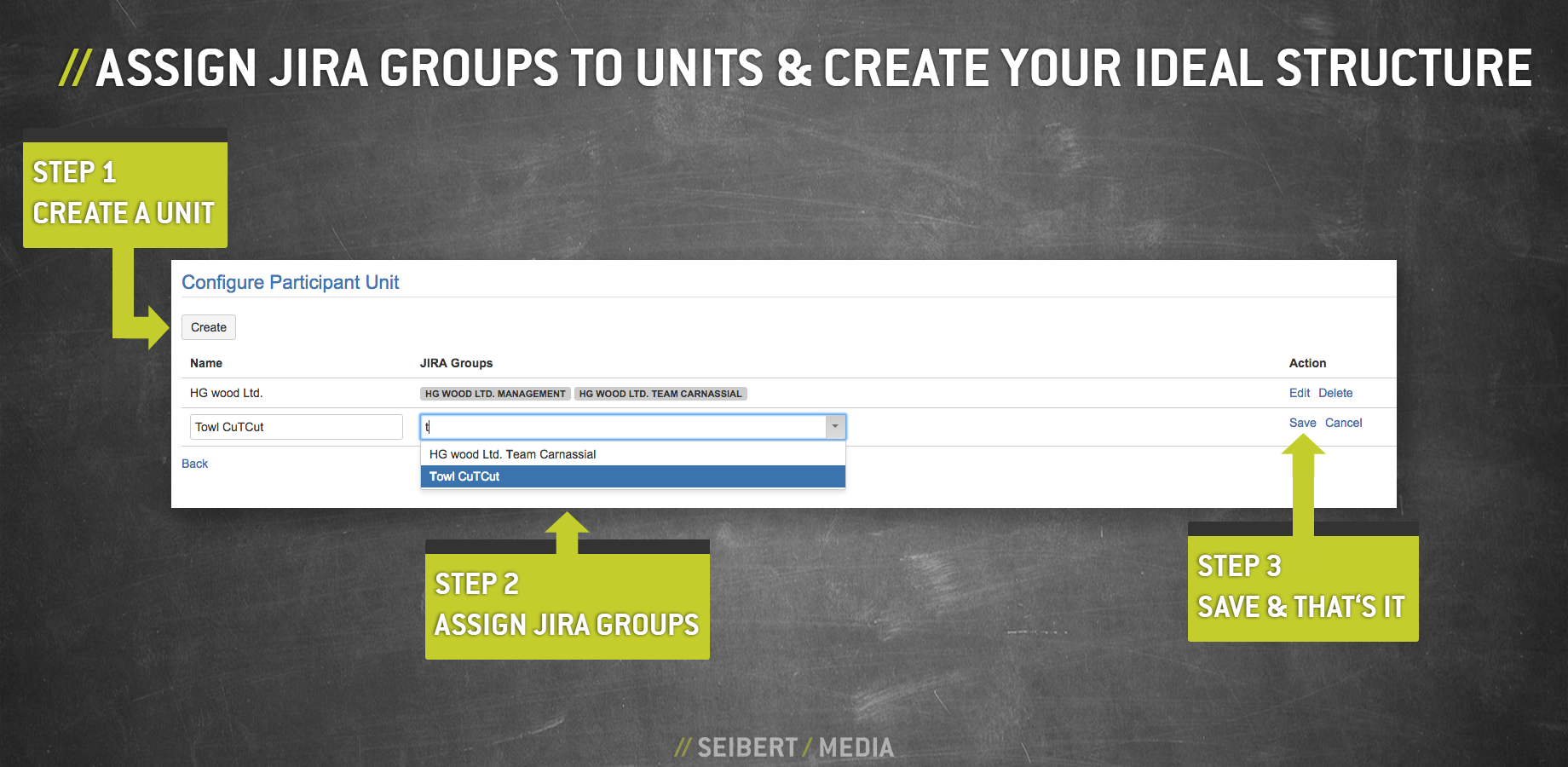The height and width of the screenshot is (767, 1568).
Task: Click the 'Action' column header
Action: (x=1307, y=363)
